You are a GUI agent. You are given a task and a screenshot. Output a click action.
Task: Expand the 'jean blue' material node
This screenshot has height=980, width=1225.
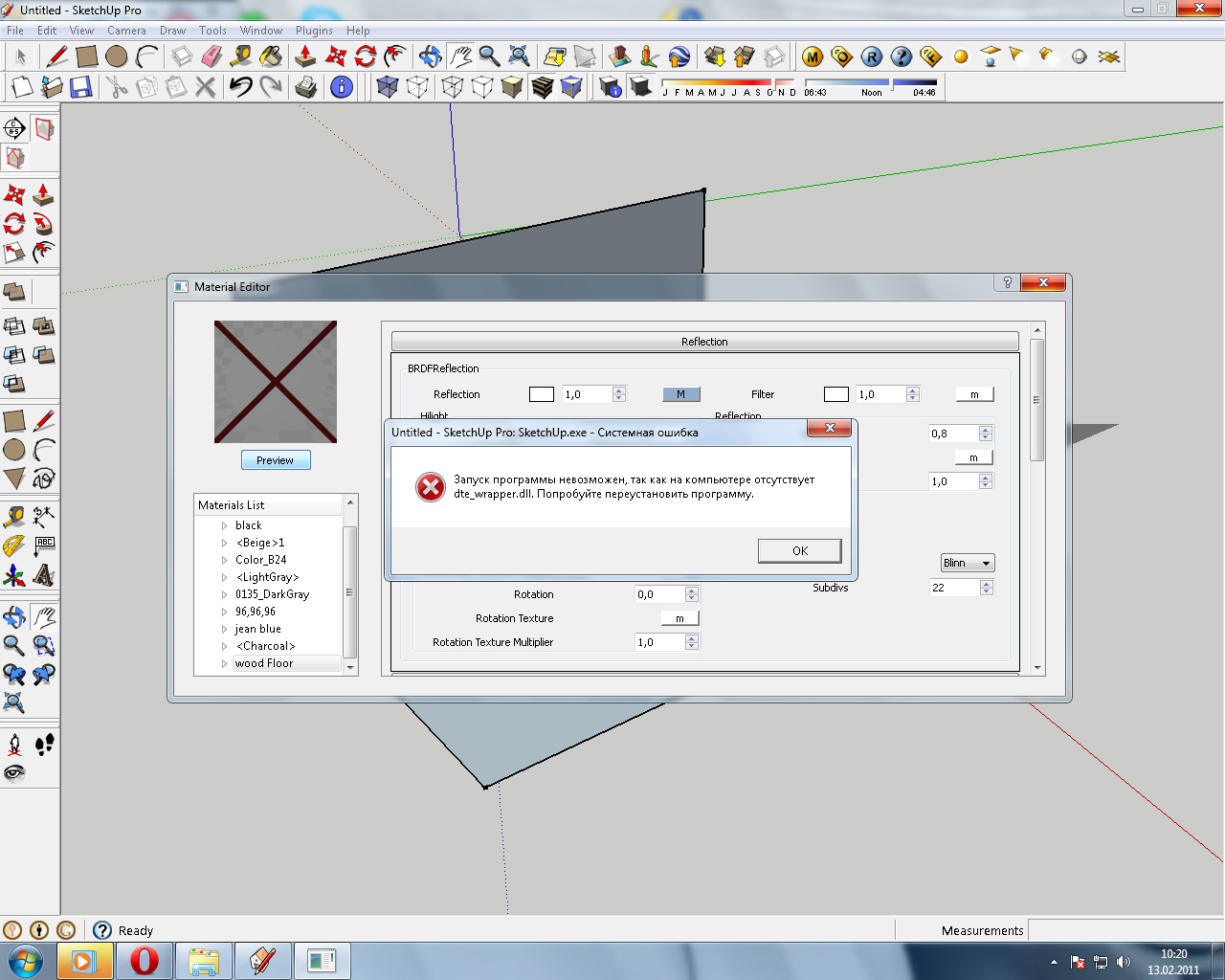coord(225,629)
